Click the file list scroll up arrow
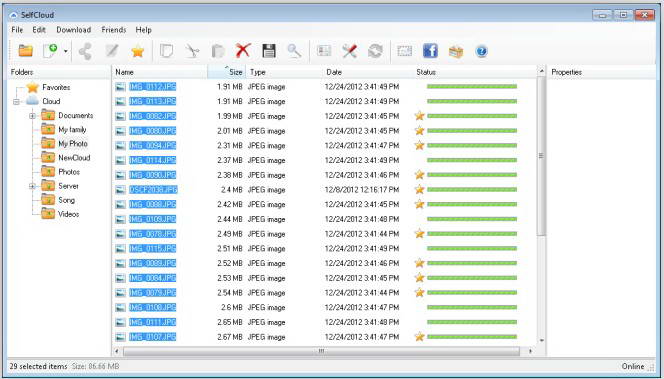664x379 pixels. coord(541,71)
